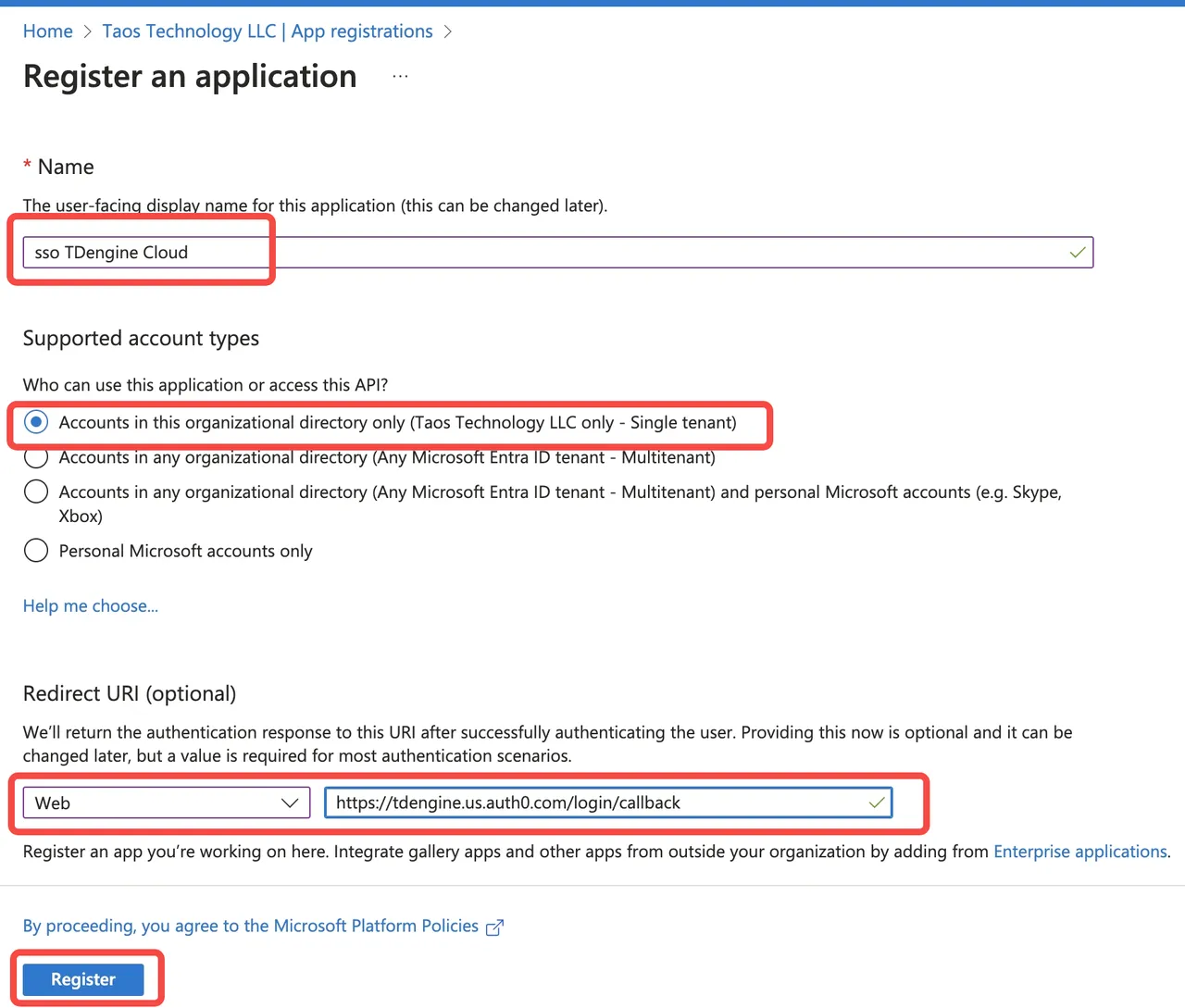Click 'Who can use this application' text
This screenshot has height=1008, width=1185.
(x=206, y=385)
